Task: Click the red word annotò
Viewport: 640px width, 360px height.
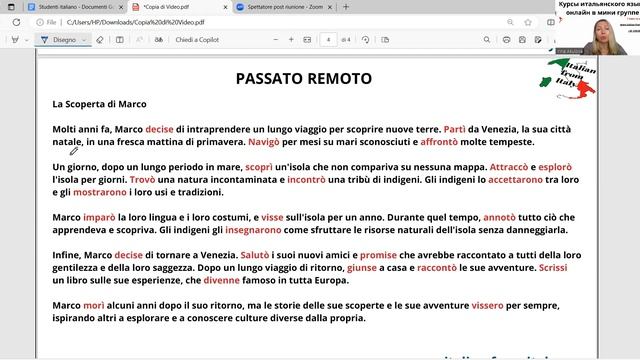Action: [499, 218]
